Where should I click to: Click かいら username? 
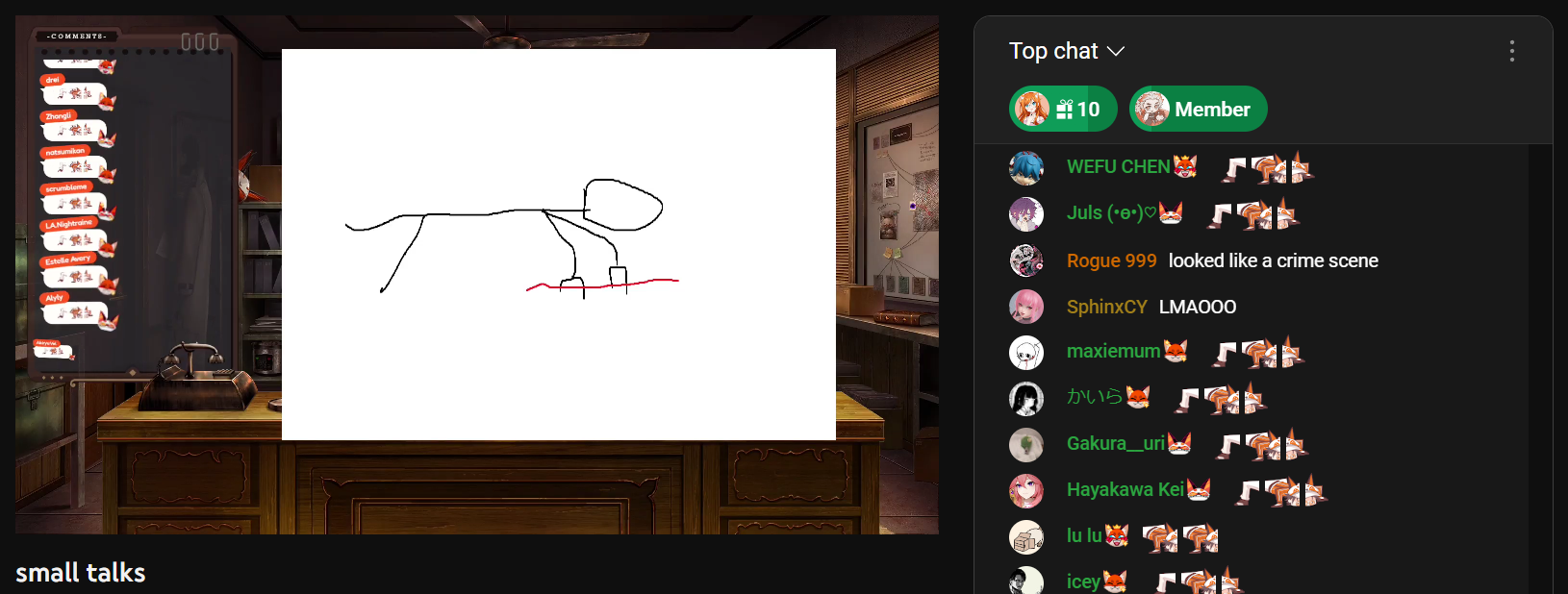click(x=1095, y=397)
